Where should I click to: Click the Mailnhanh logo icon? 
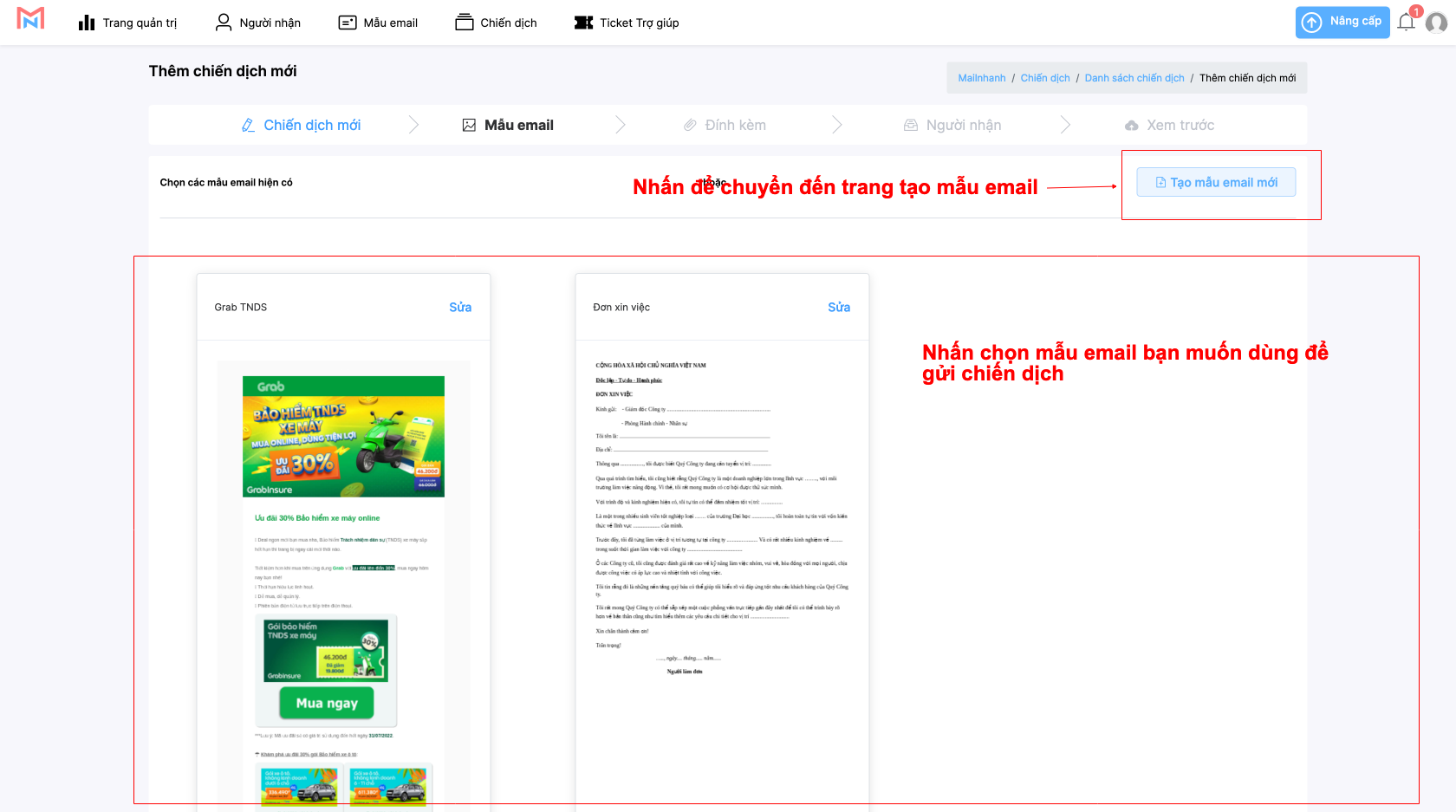(30, 19)
